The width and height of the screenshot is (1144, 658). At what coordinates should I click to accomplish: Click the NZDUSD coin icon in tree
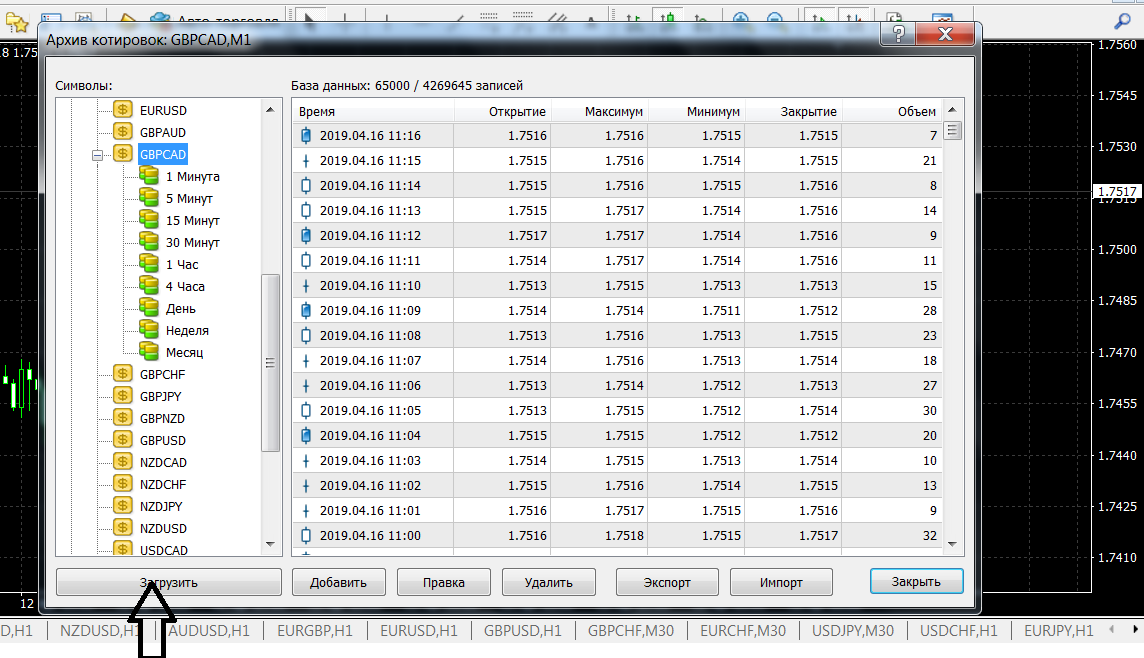coord(123,528)
